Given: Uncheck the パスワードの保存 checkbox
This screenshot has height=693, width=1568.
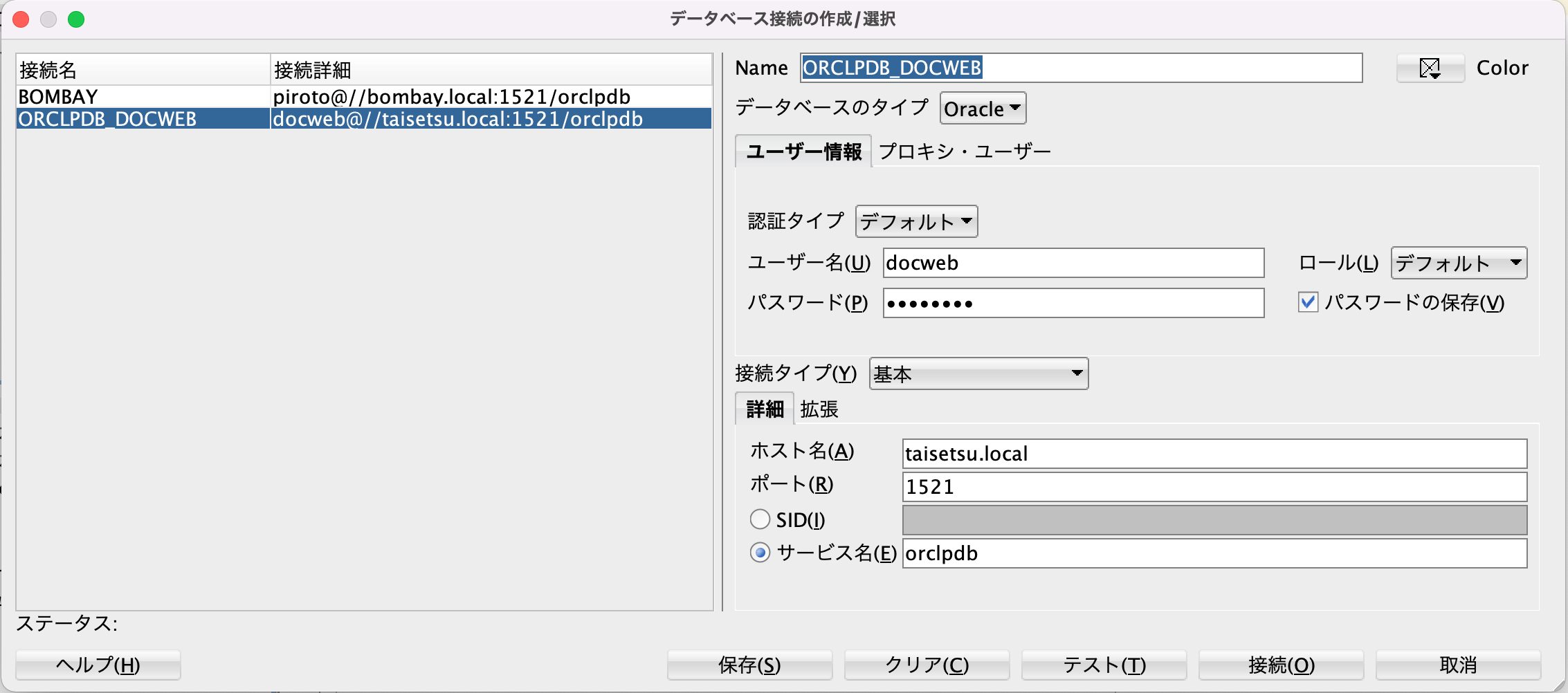Looking at the screenshot, I should tap(1308, 303).
